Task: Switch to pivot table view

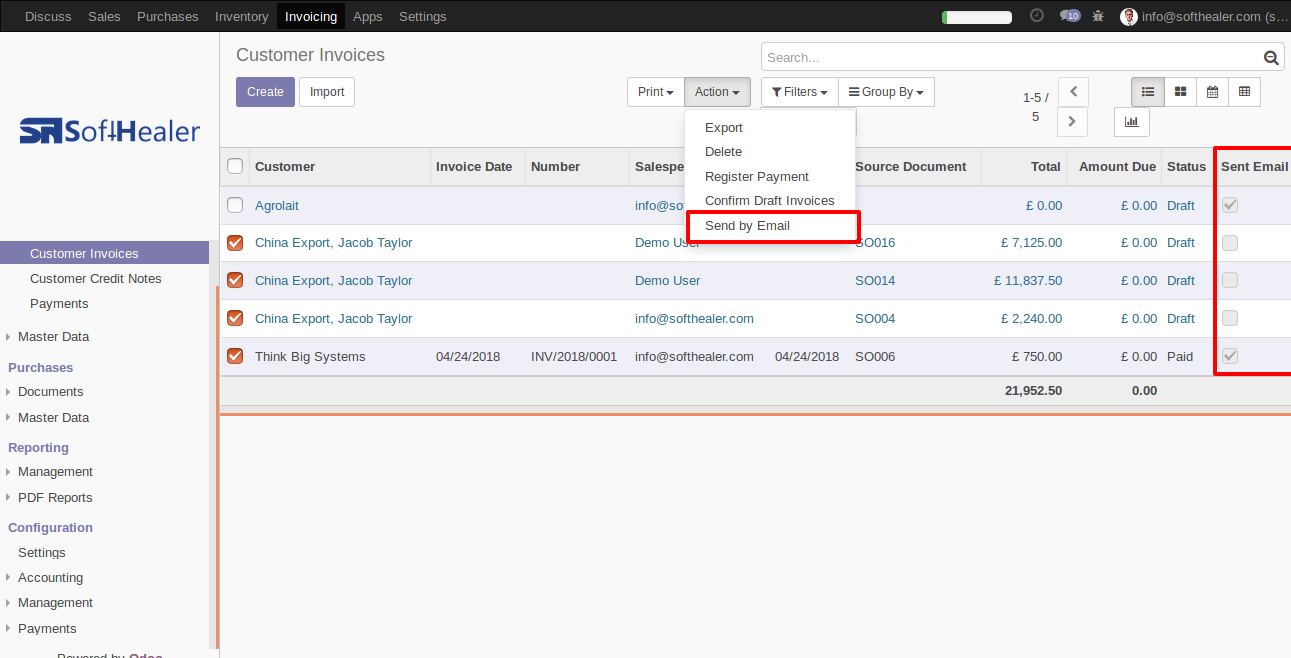Action: [1244, 91]
